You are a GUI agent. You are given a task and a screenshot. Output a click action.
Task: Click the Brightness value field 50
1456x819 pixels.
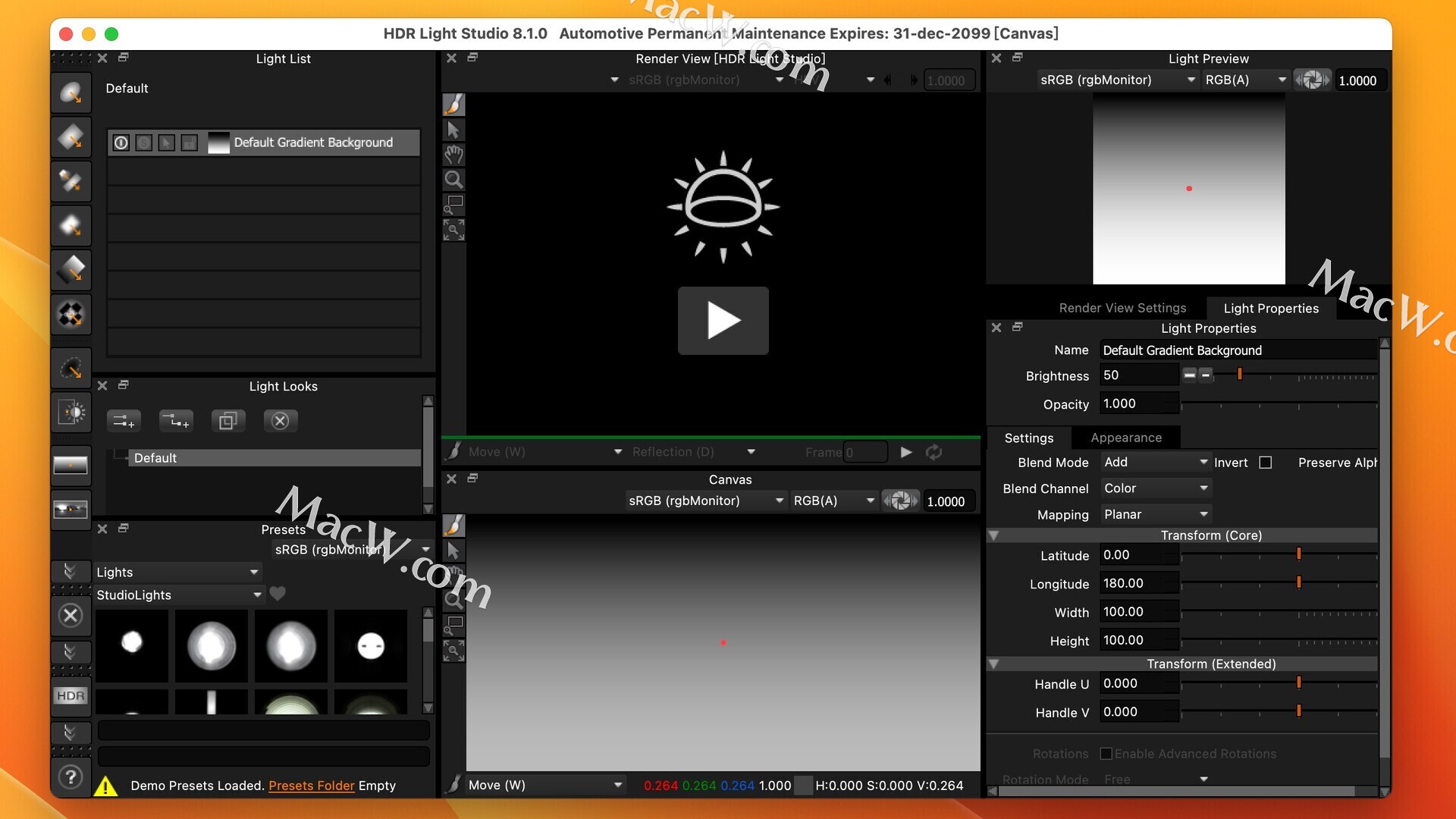[1139, 375]
